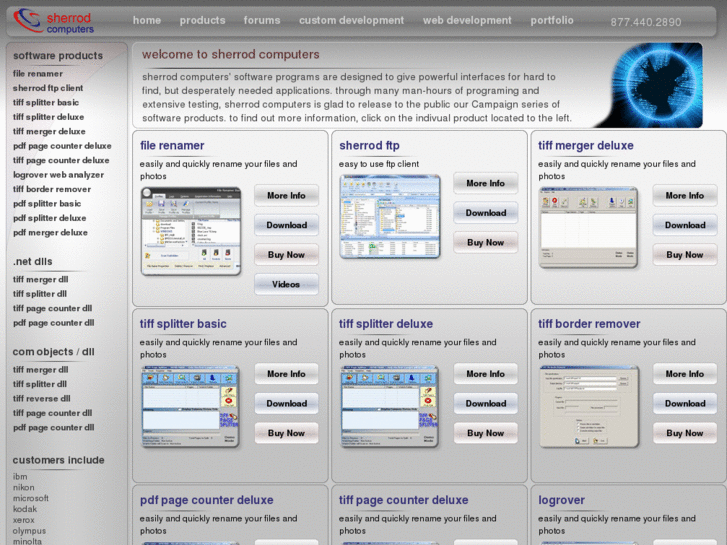The height and width of the screenshot is (545, 727).
Task: Click More Info for file renamer
Action: click(x=286, y=196)
